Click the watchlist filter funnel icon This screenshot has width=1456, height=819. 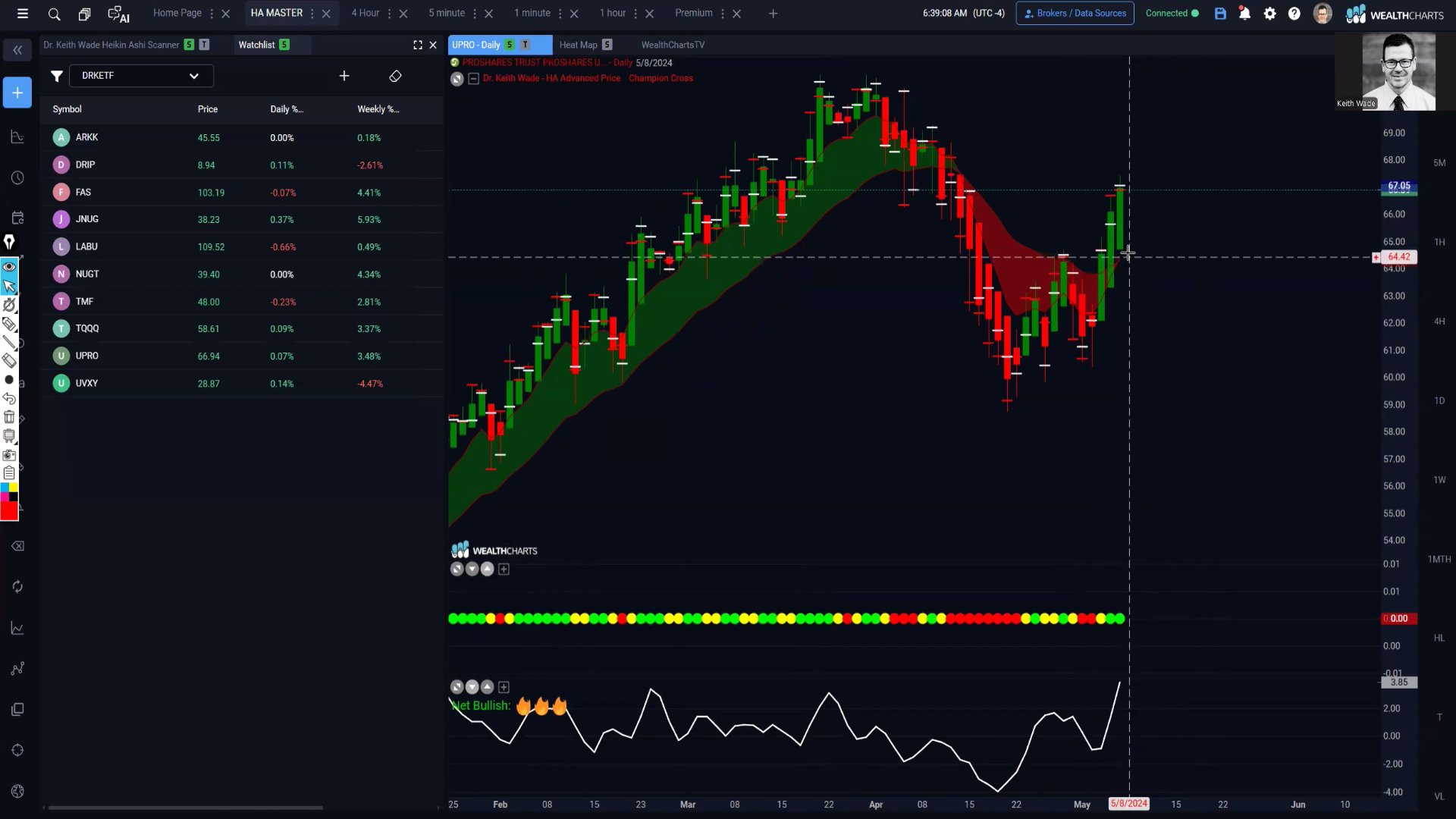(x=56, y=76)
